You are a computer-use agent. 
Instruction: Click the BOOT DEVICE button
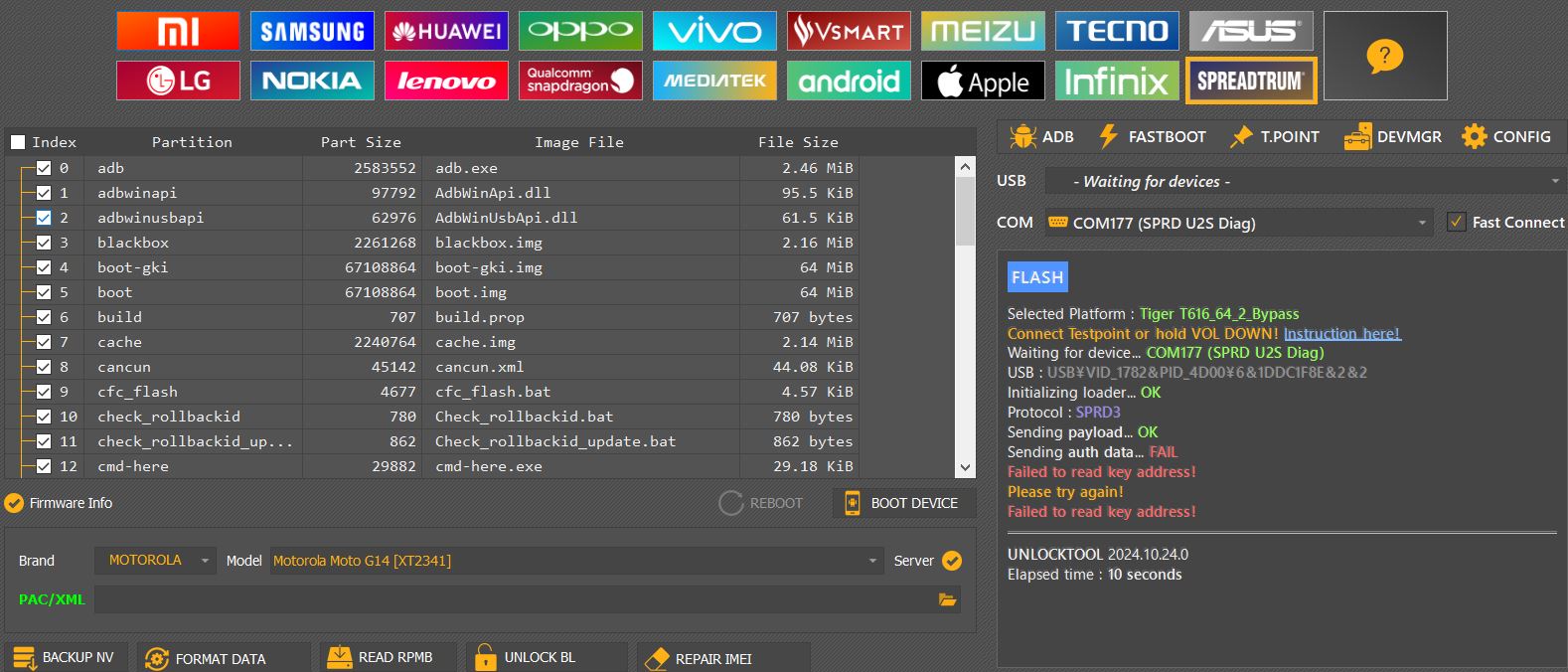click(x=903, y=503)
